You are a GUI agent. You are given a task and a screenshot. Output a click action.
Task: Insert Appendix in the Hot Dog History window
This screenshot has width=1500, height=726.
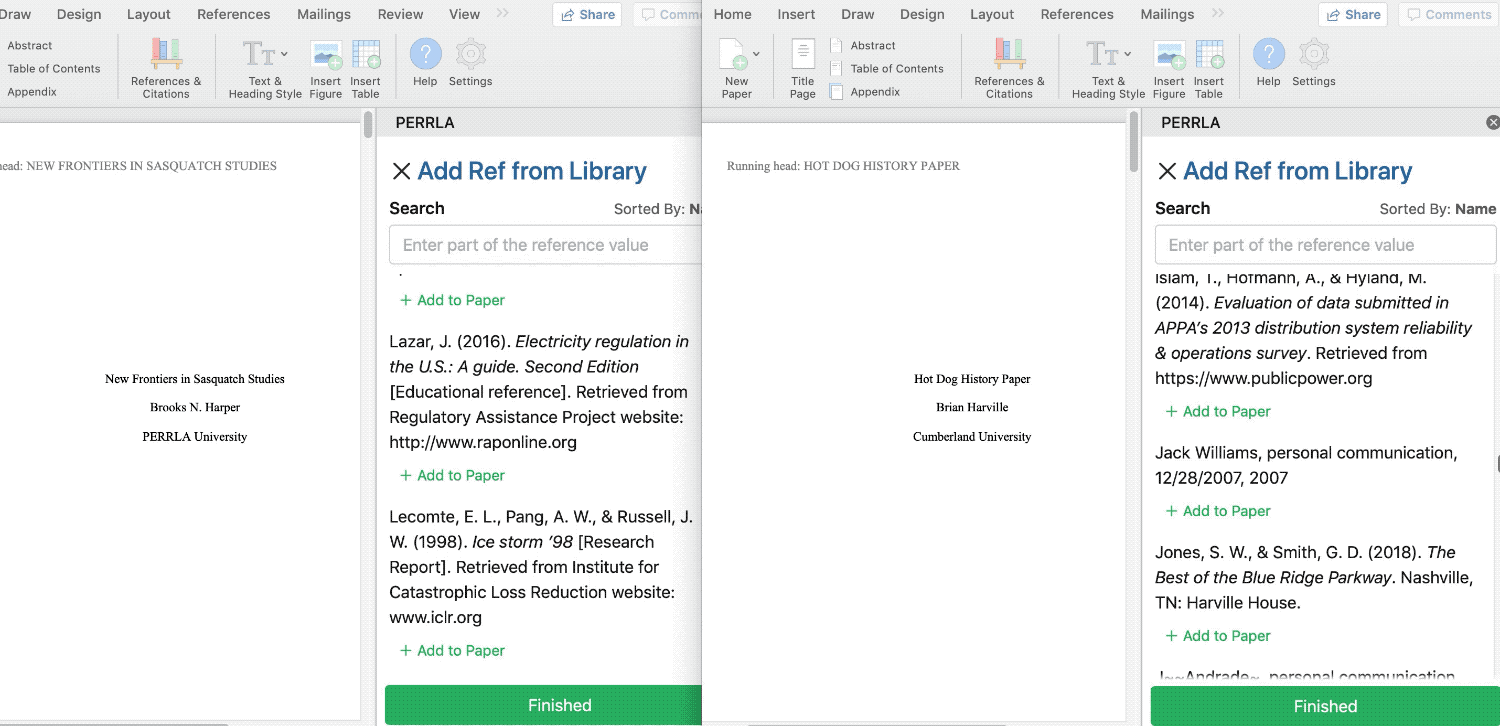click(865, 92)
